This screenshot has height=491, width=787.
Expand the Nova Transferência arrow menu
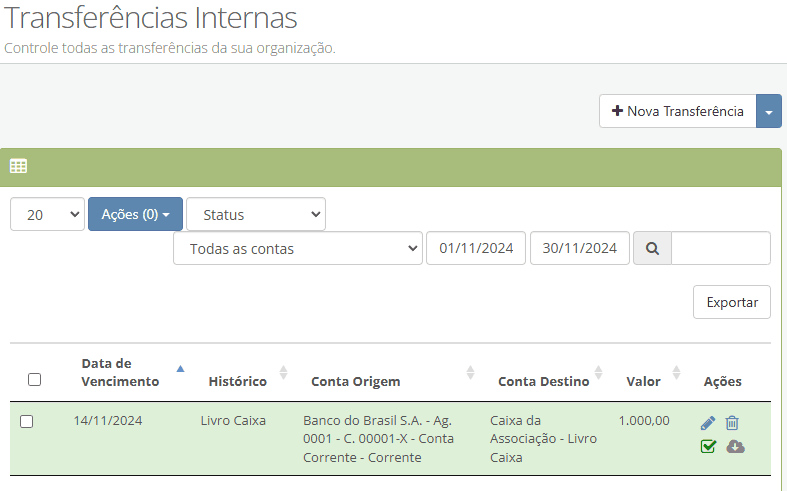[x=769, y=111]
